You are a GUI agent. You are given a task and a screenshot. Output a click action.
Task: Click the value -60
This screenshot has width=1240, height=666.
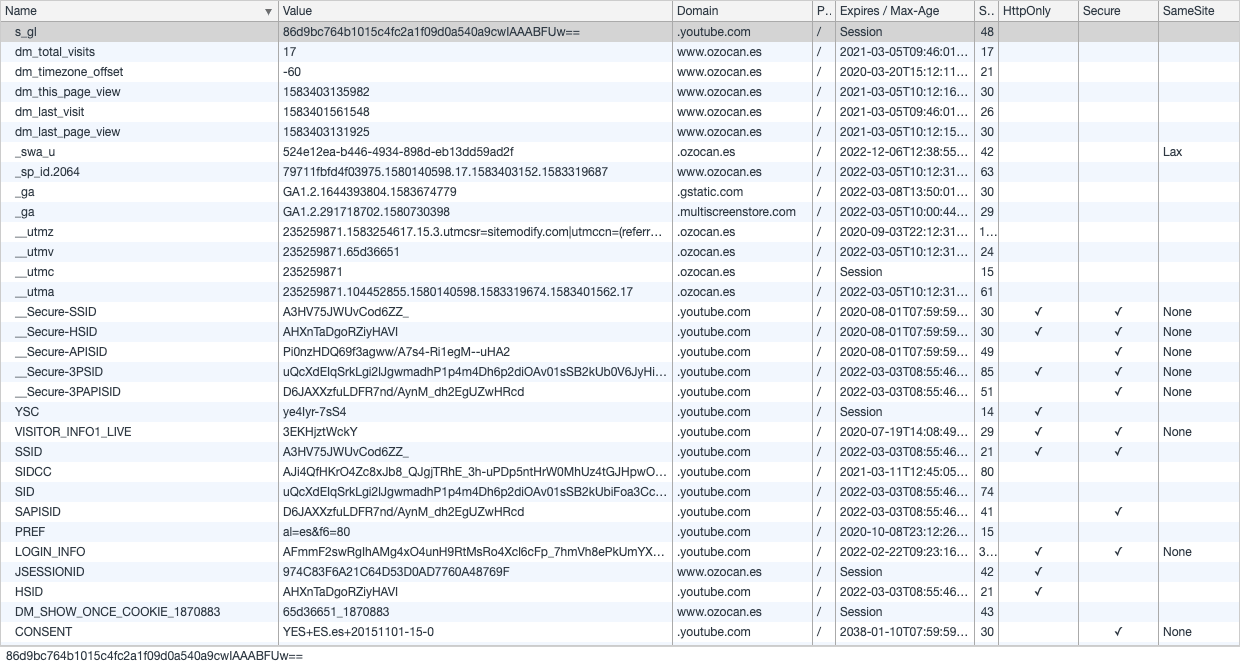click(x=292, y=72)
